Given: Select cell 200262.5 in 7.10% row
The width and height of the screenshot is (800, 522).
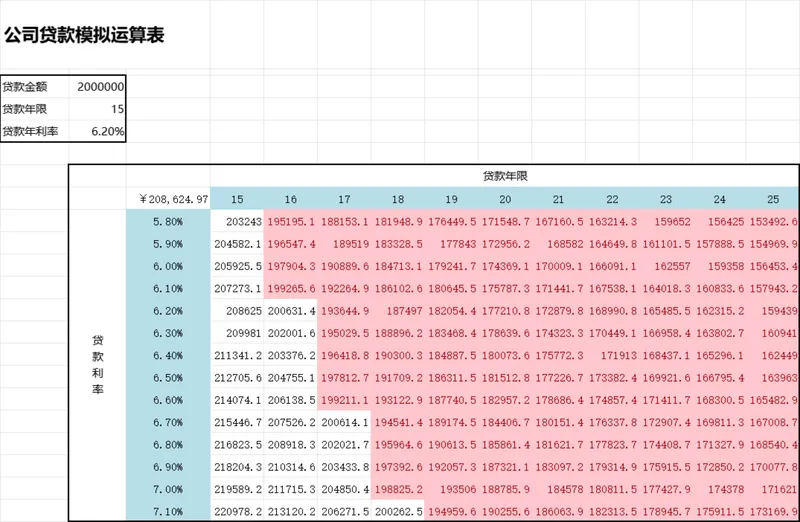Looking at the screenshot, I should (x=398, y=511).
